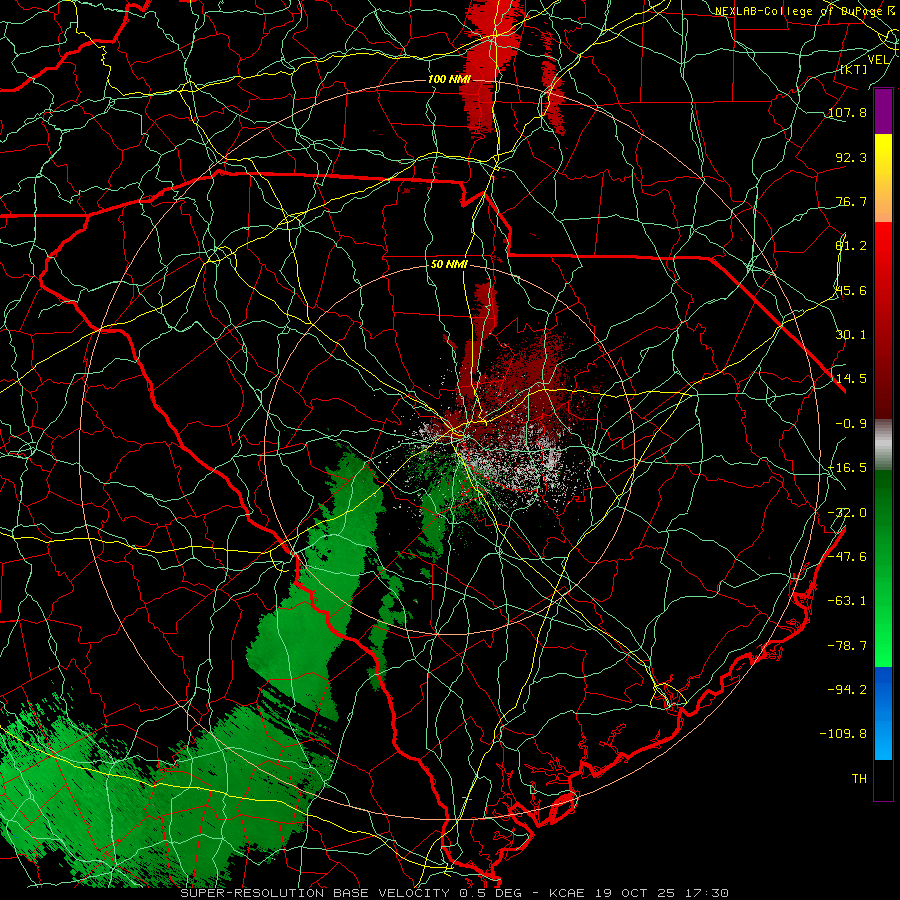Click the gray zero-velocity segment of color bar
The width and height of the screenshot is (900, 900).
point(883,445)
